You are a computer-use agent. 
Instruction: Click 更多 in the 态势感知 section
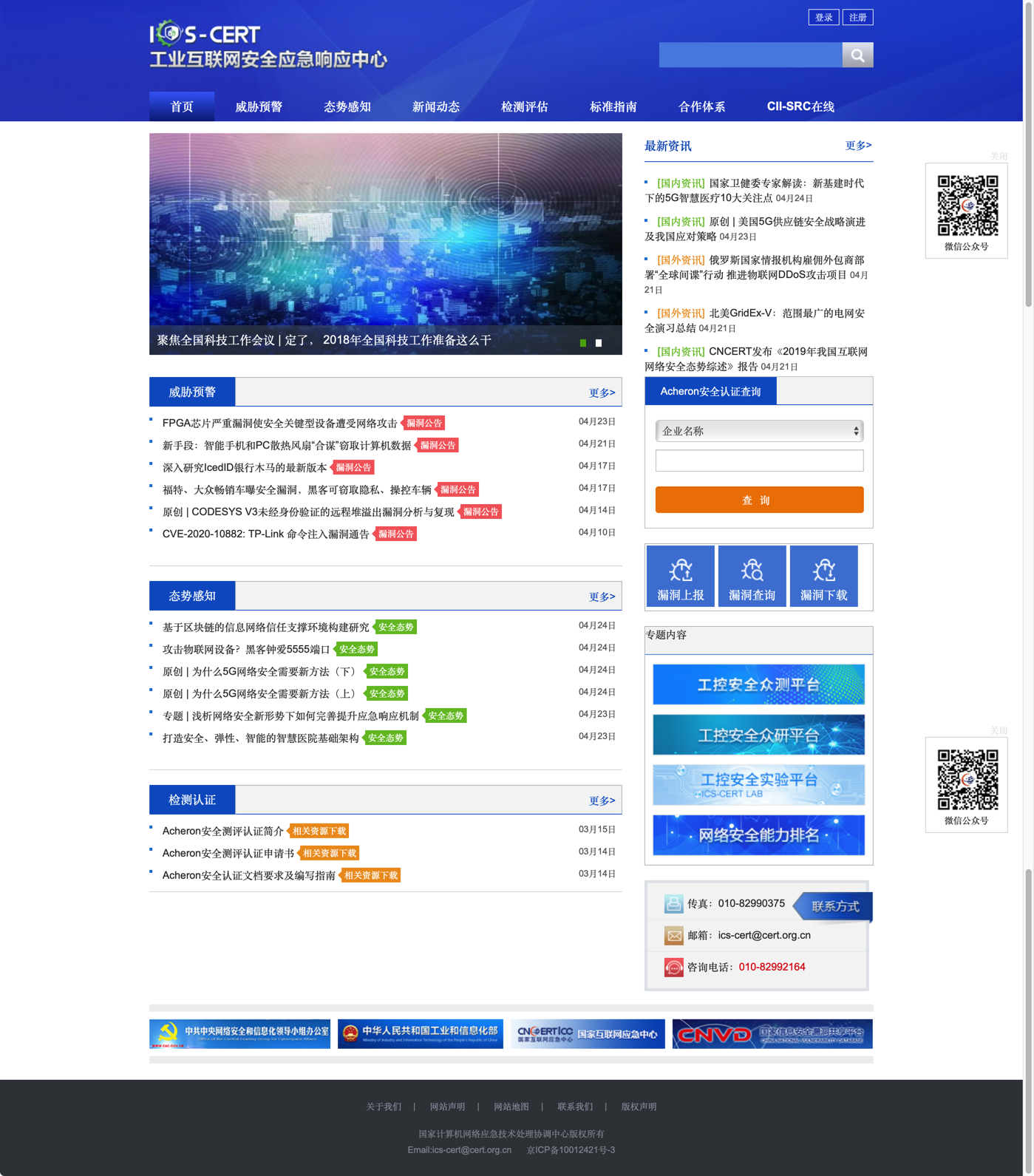[602, 597]
